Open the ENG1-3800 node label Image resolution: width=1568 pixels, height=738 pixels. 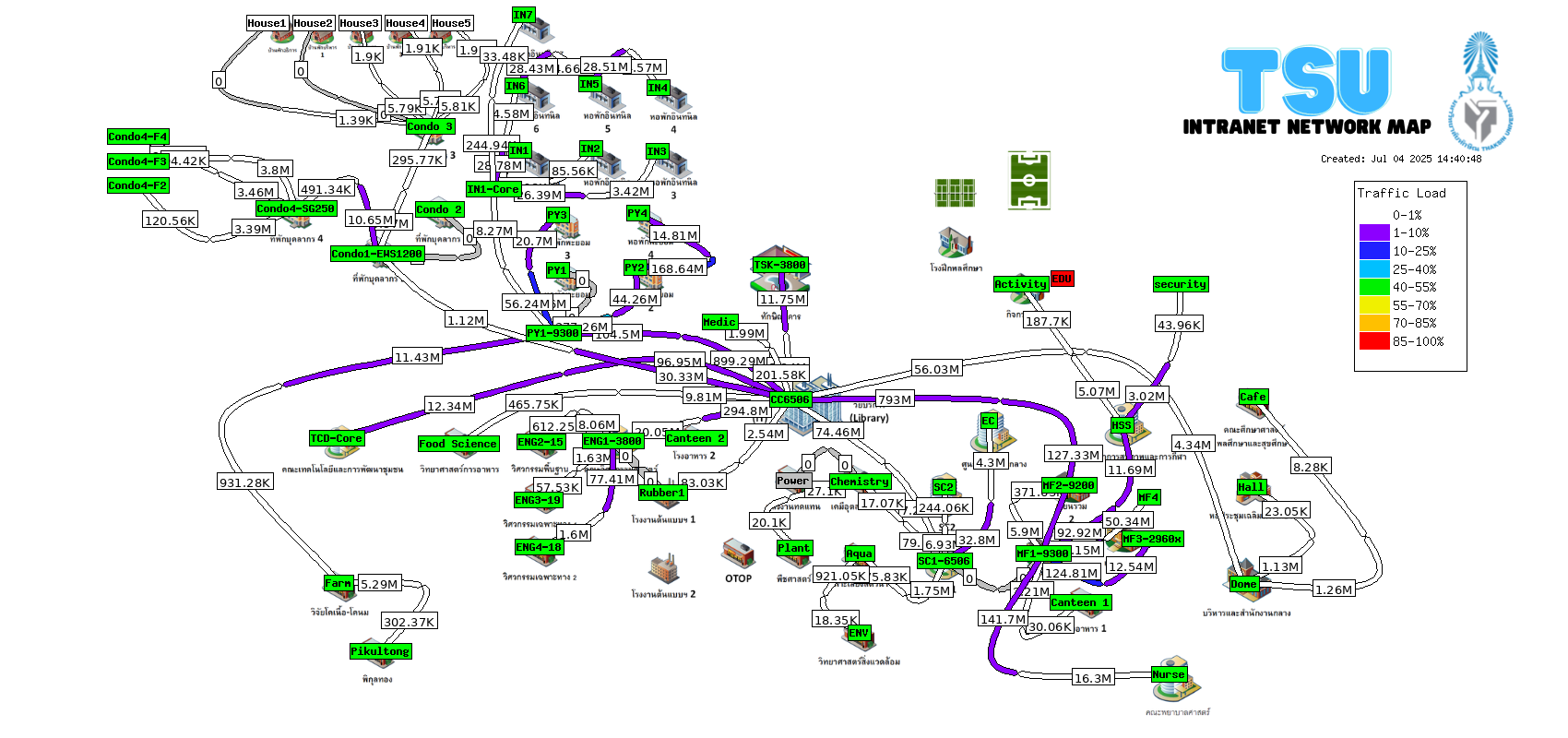tap(612, 441)
